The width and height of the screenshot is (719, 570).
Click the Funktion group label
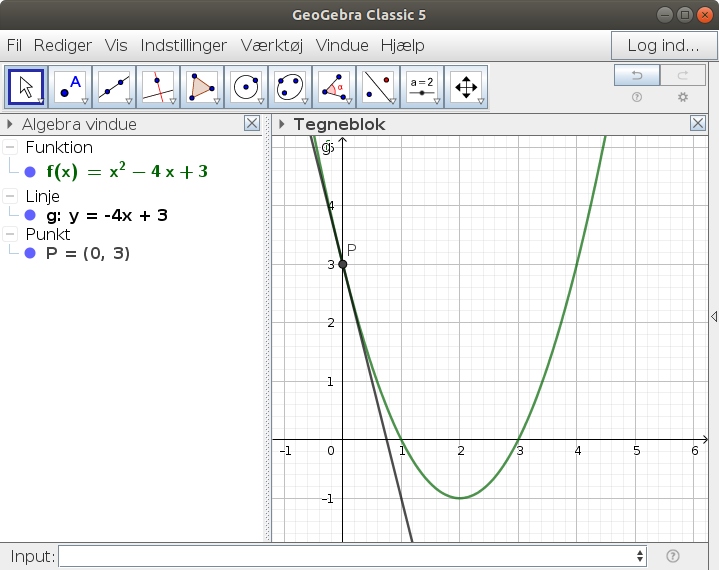59,147
